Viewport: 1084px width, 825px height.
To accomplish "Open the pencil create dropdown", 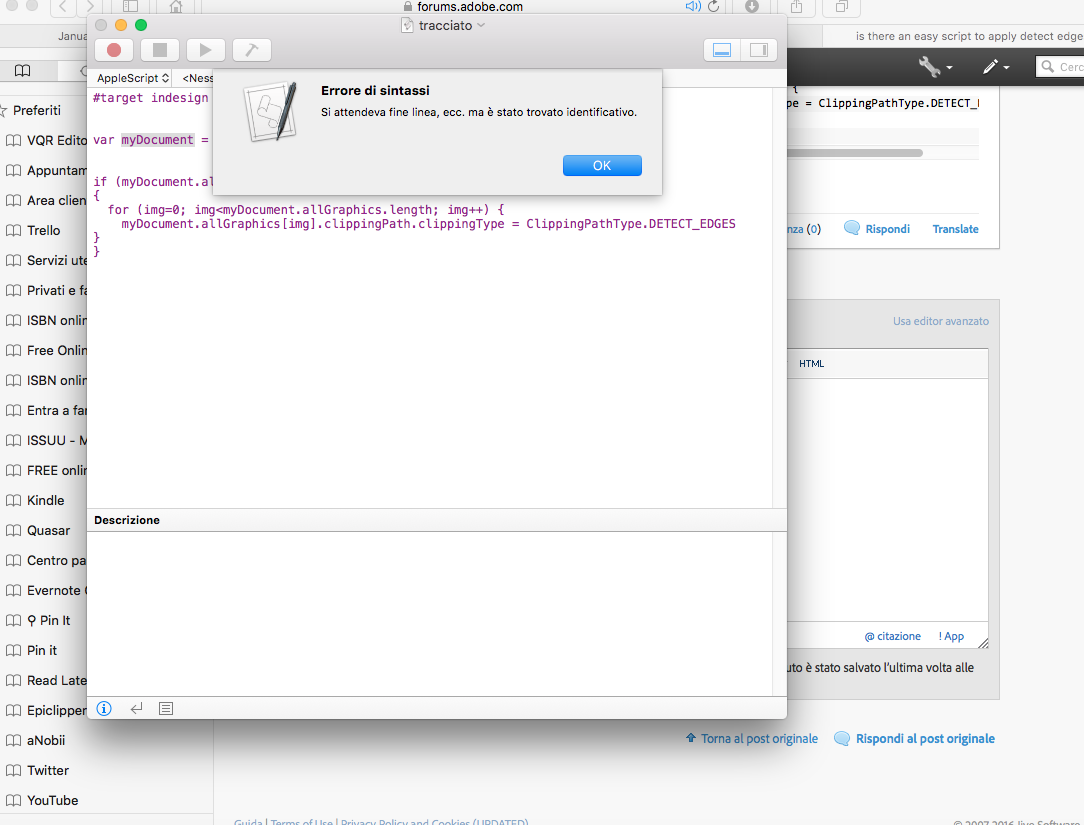I will (996, 66).
